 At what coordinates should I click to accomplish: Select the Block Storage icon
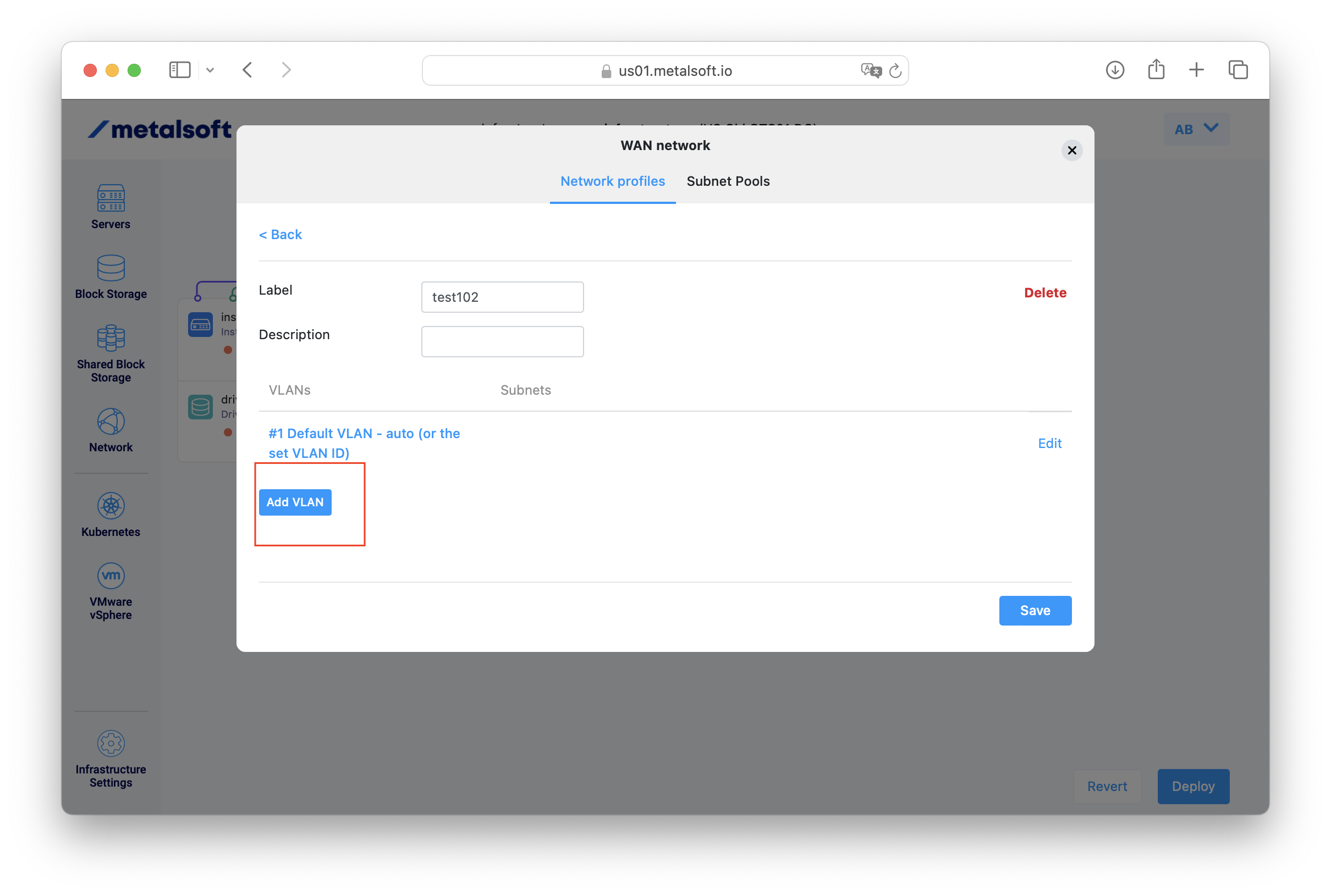(x=111, y=268)
